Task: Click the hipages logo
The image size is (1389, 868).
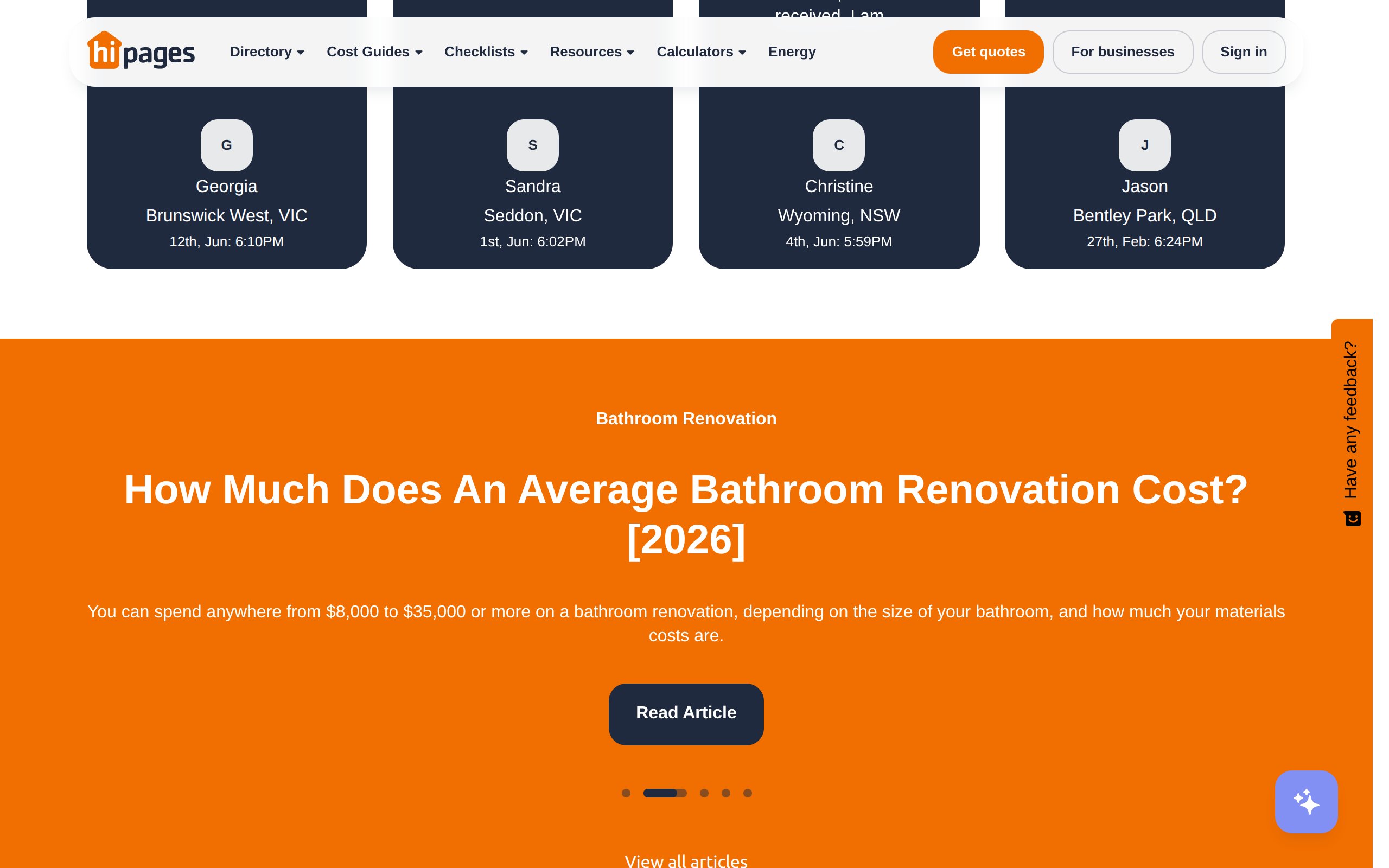Action: [141, 50]
